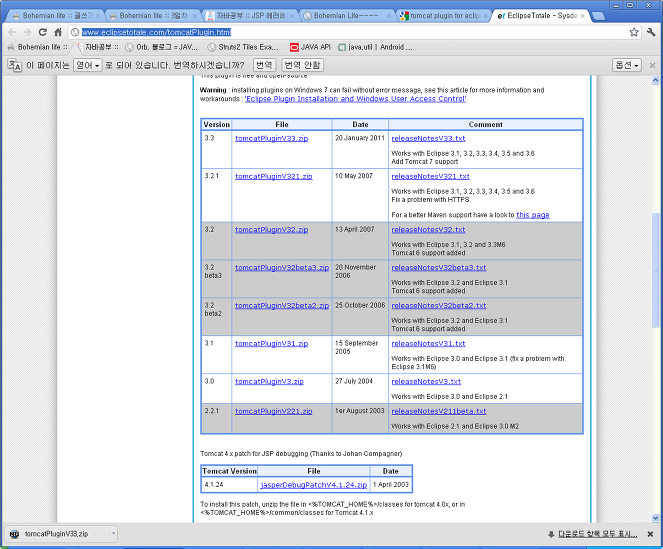663x549 pixels.
Task: Download tomcatPluginV32beta2.zip
Action: 282,306
